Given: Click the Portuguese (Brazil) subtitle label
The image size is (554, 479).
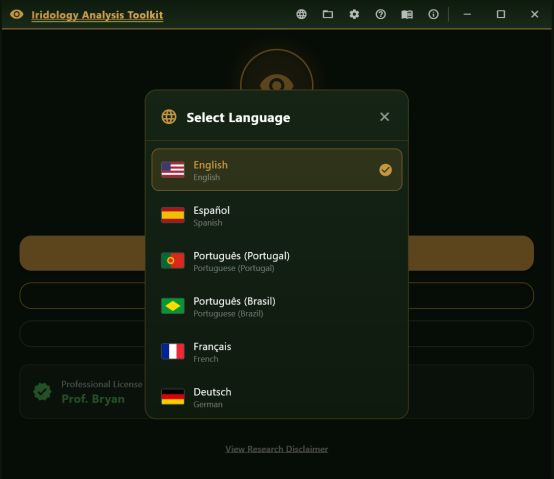Looking at the screenshot, I should tap(228, 314).
